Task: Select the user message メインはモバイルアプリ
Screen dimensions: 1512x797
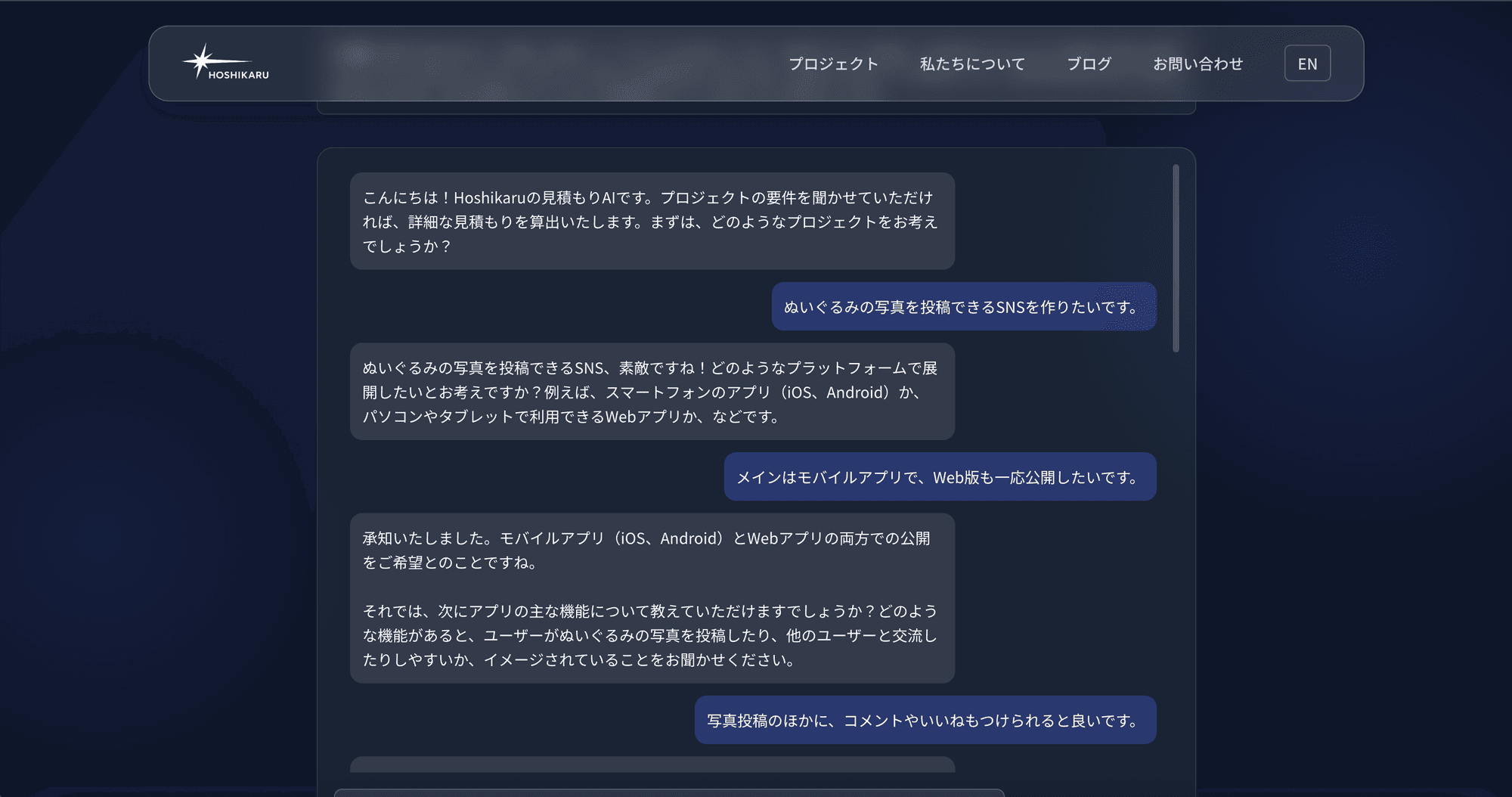Action: pyautogui.click(x=940, y=477)
